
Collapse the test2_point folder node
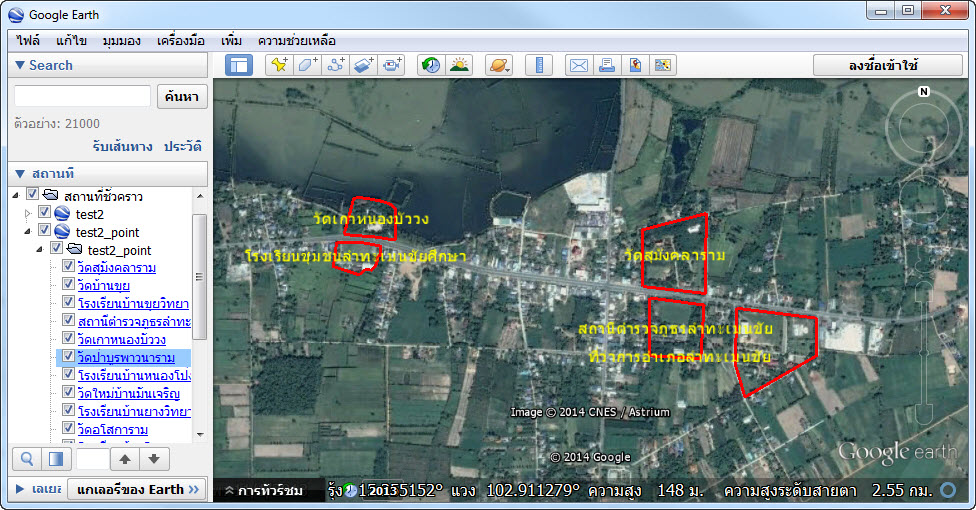(x=40, y=250)
